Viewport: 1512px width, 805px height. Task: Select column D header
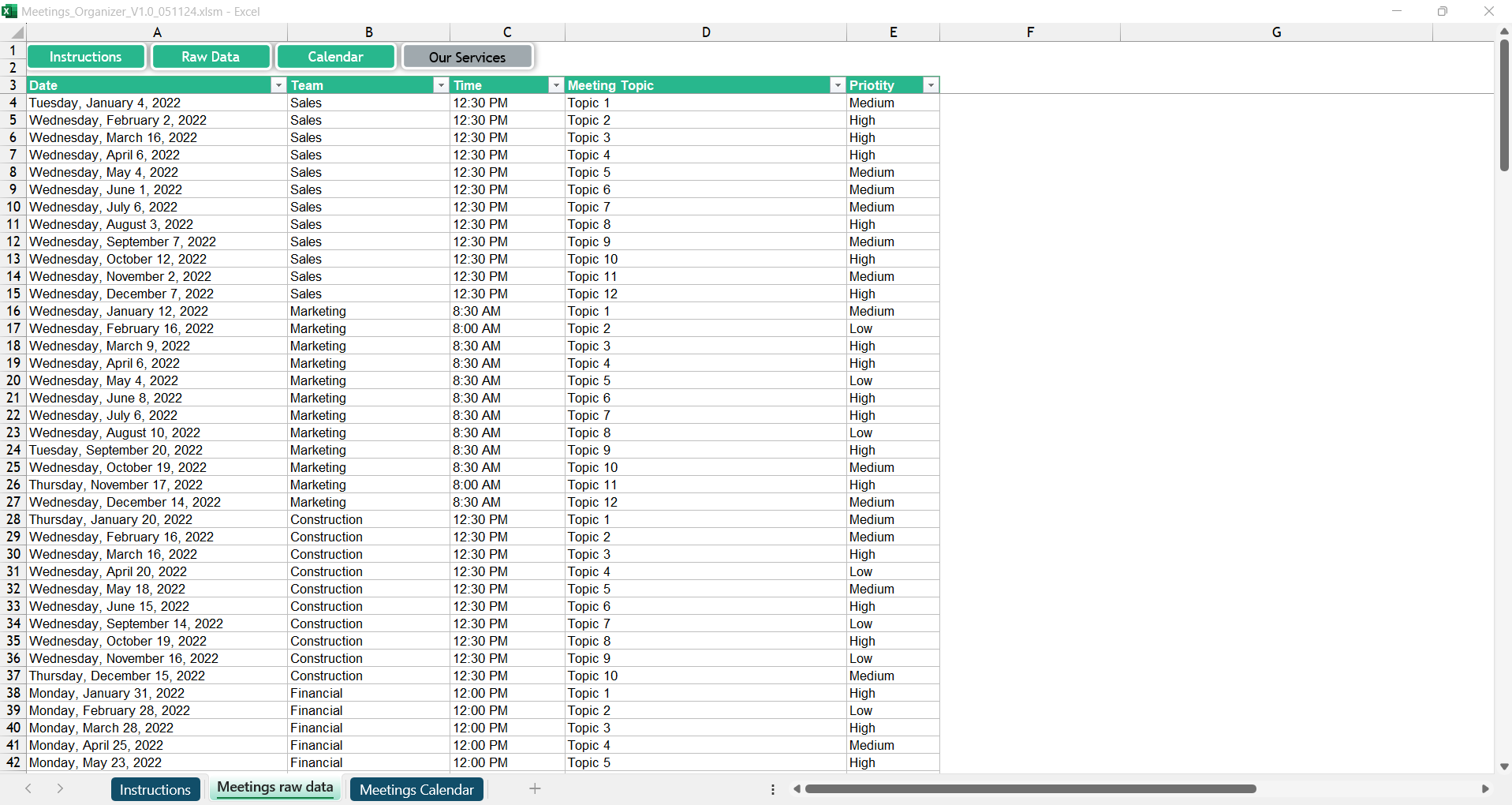[x=705, y=32]
